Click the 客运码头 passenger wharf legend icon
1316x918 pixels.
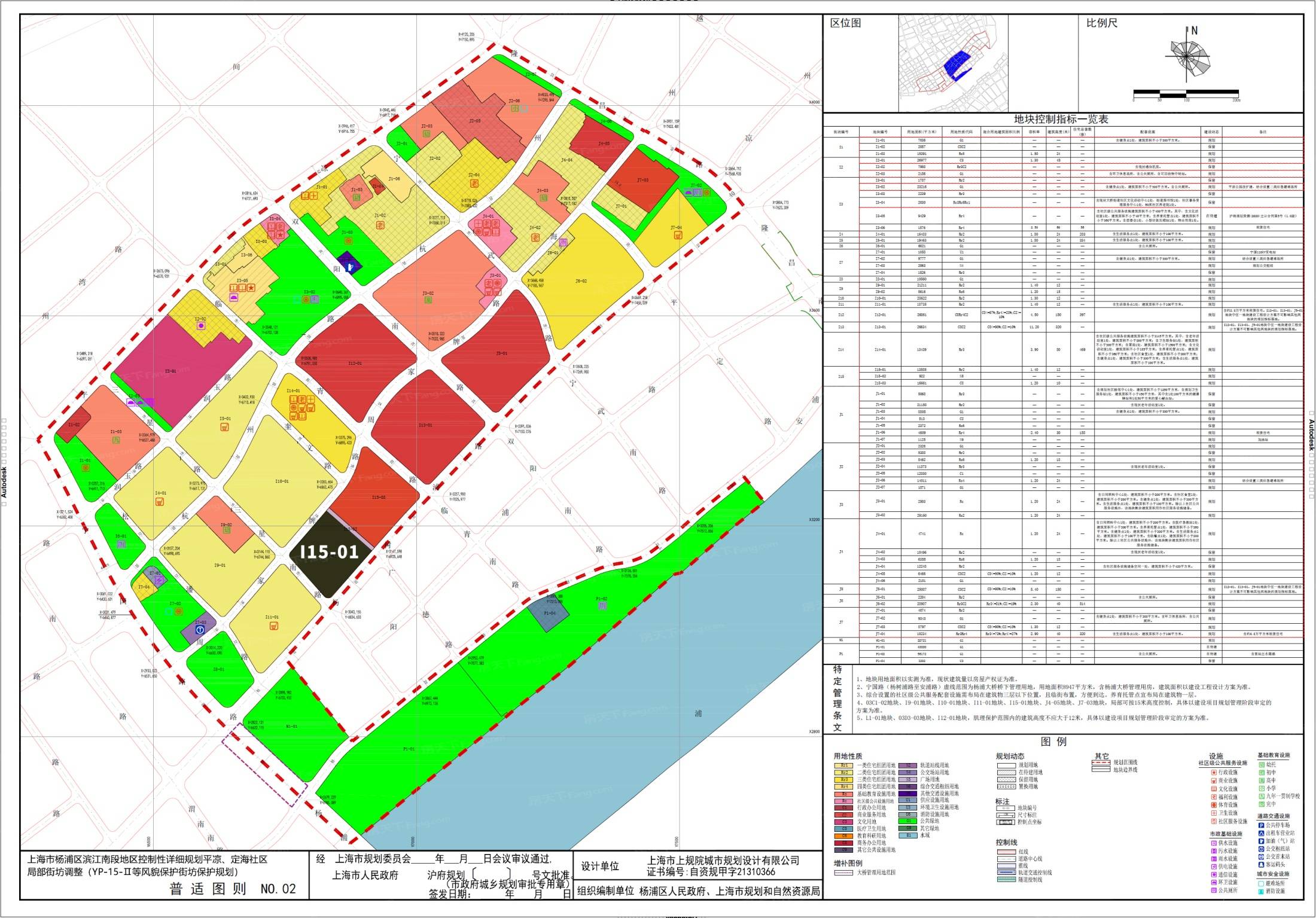pyautogui.click(x=1261, y=865)
